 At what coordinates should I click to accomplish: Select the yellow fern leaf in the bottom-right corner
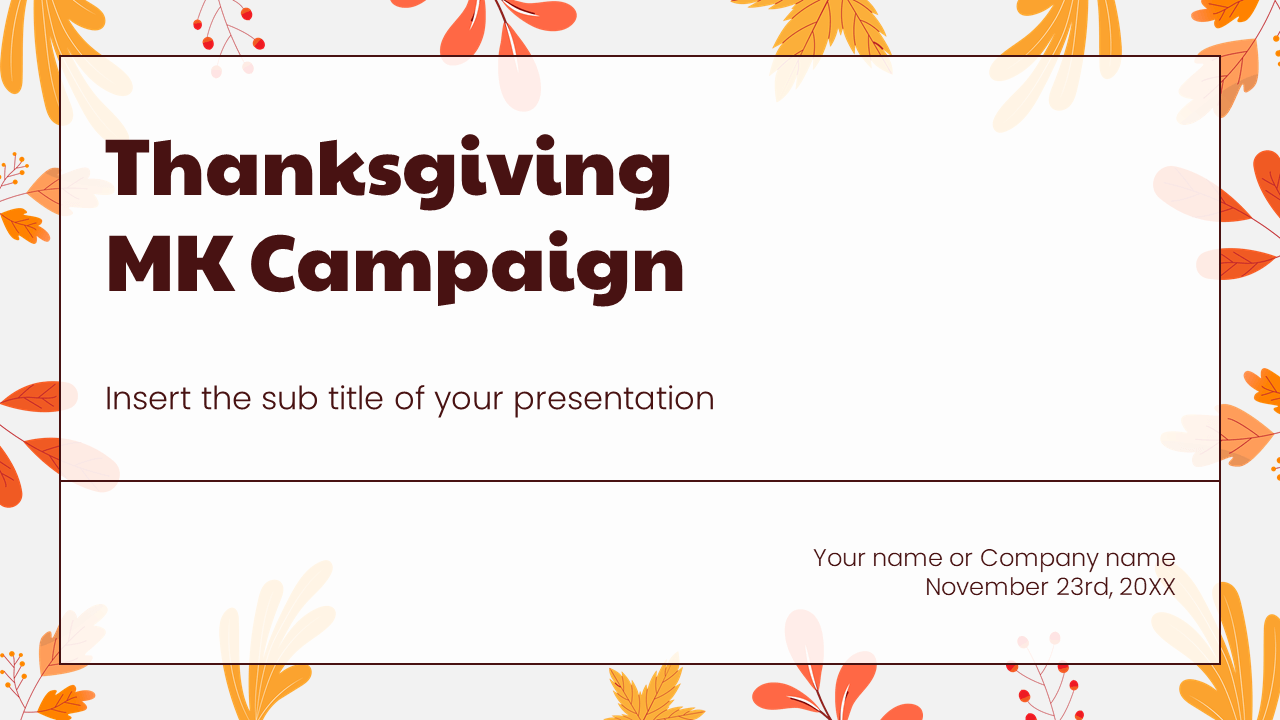click(1222, 655)
